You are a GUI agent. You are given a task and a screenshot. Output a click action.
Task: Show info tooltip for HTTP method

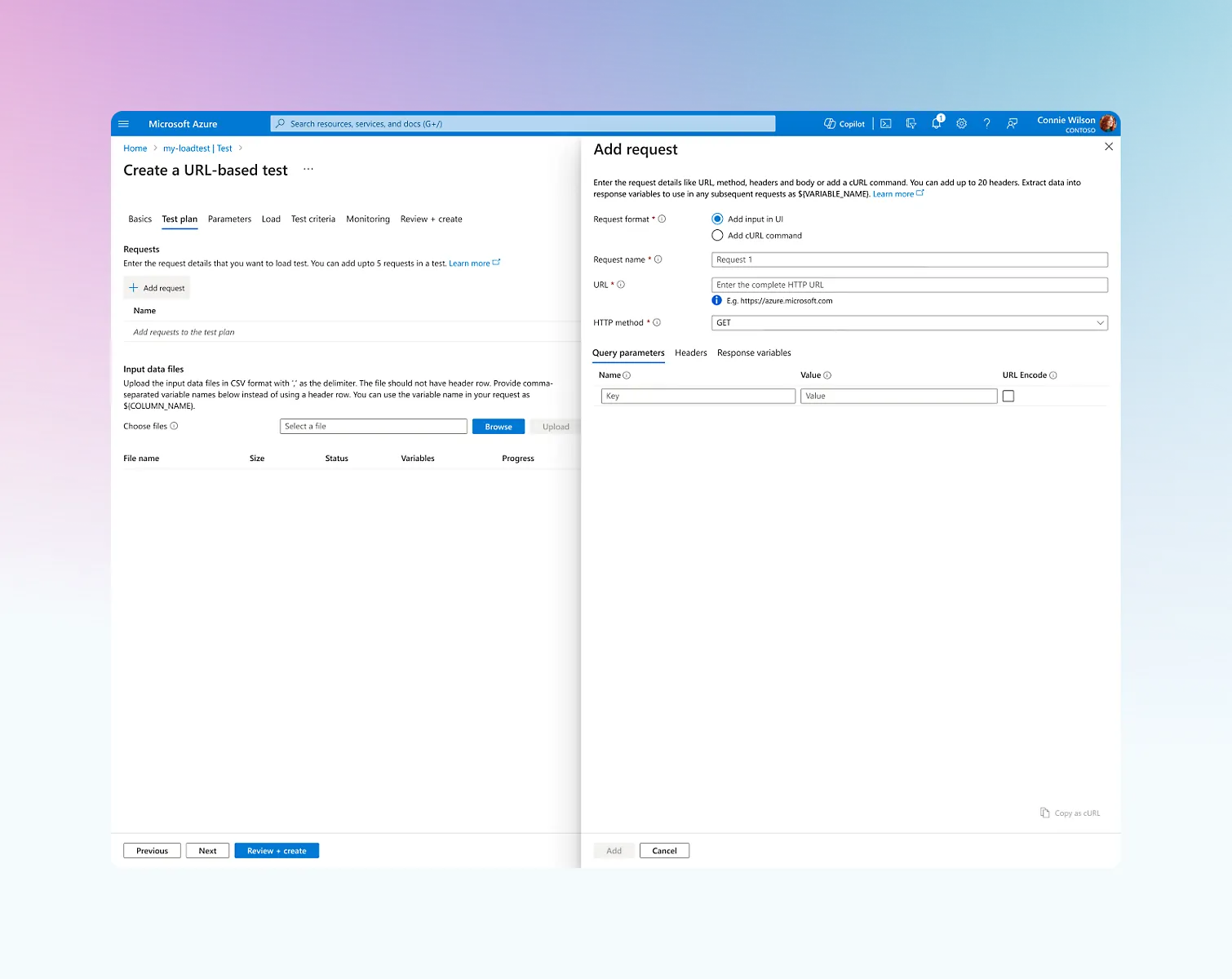pyautogui.click(x=657, y=323)
